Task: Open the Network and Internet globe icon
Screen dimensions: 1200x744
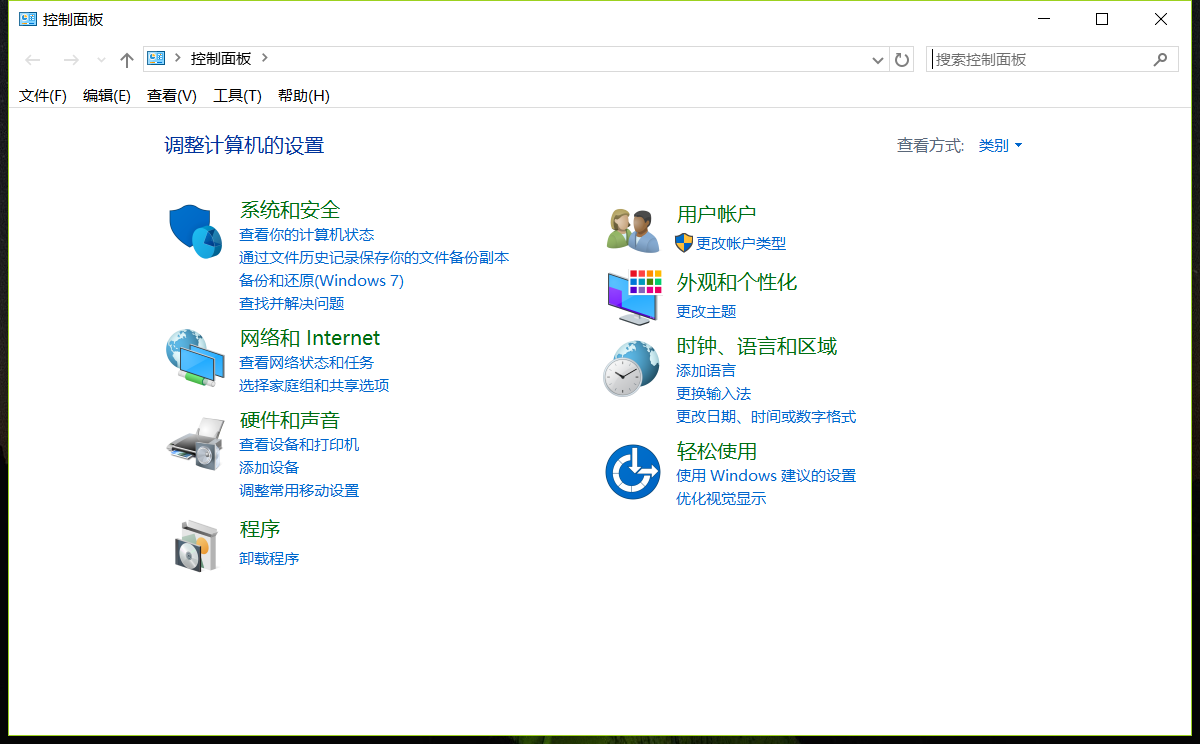Action: point(195,357)
